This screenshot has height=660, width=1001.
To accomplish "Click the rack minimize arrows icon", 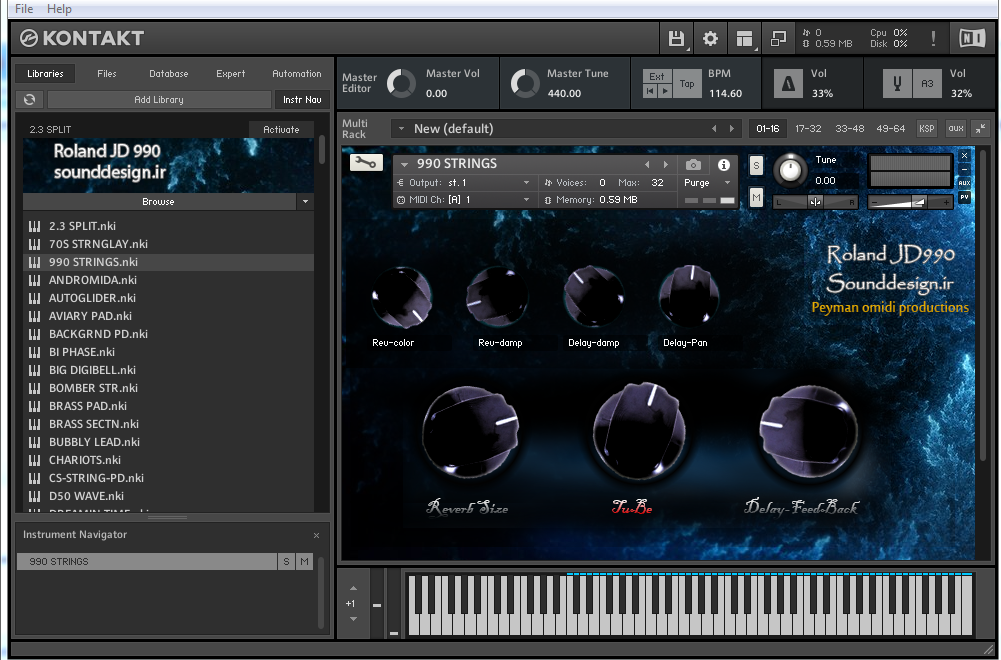I will (x=981, y=129).
